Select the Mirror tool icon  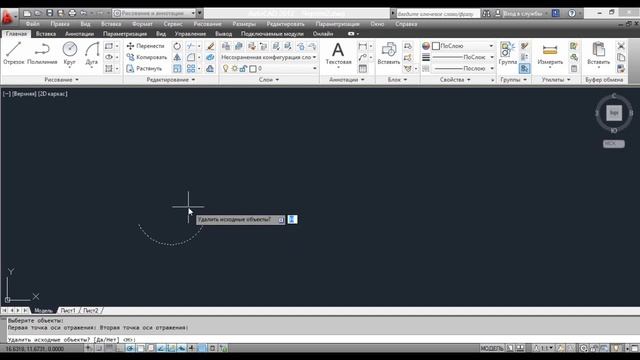click(177, 58)
